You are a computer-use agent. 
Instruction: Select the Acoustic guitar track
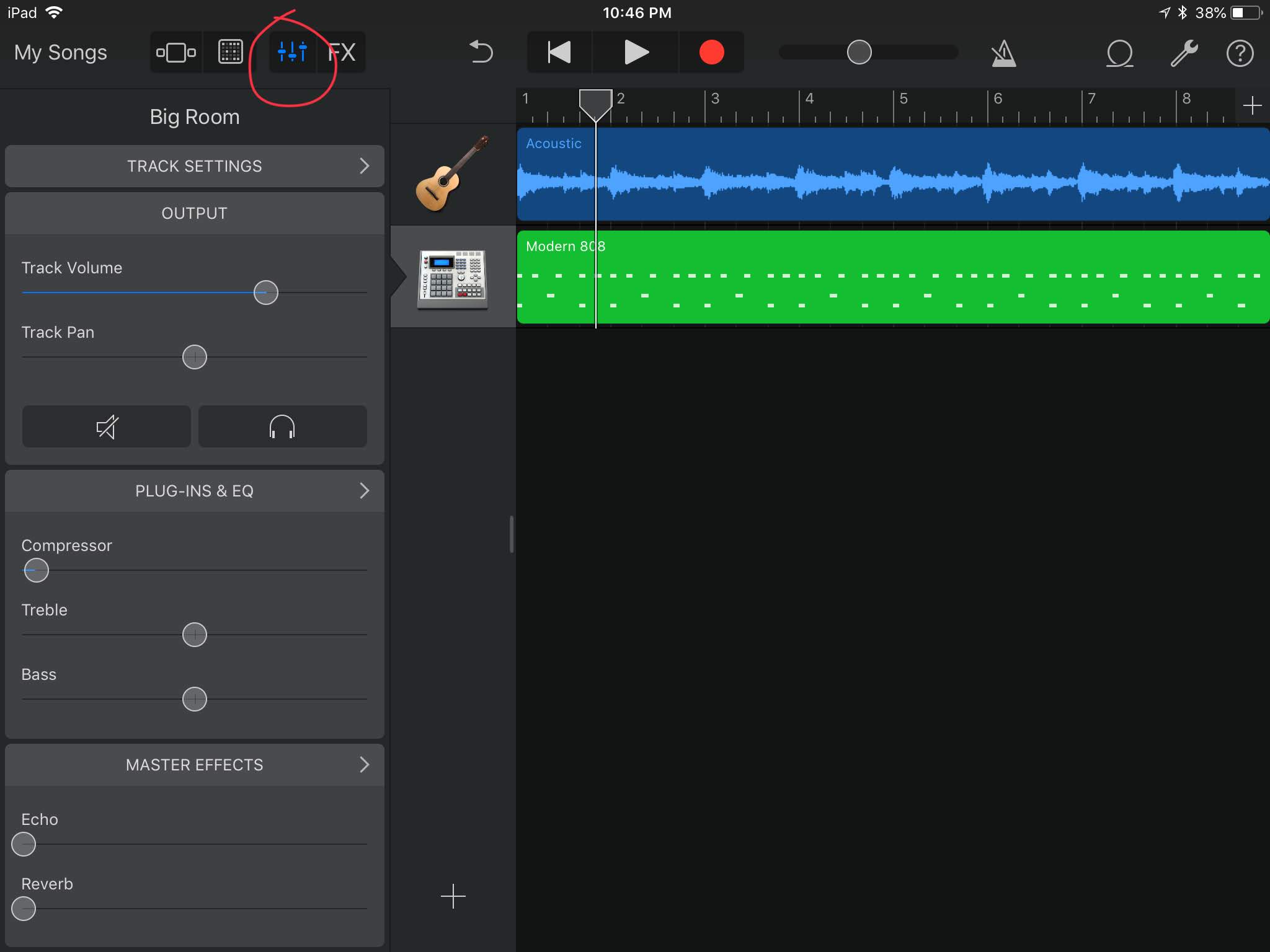click(x=451, y=175)
